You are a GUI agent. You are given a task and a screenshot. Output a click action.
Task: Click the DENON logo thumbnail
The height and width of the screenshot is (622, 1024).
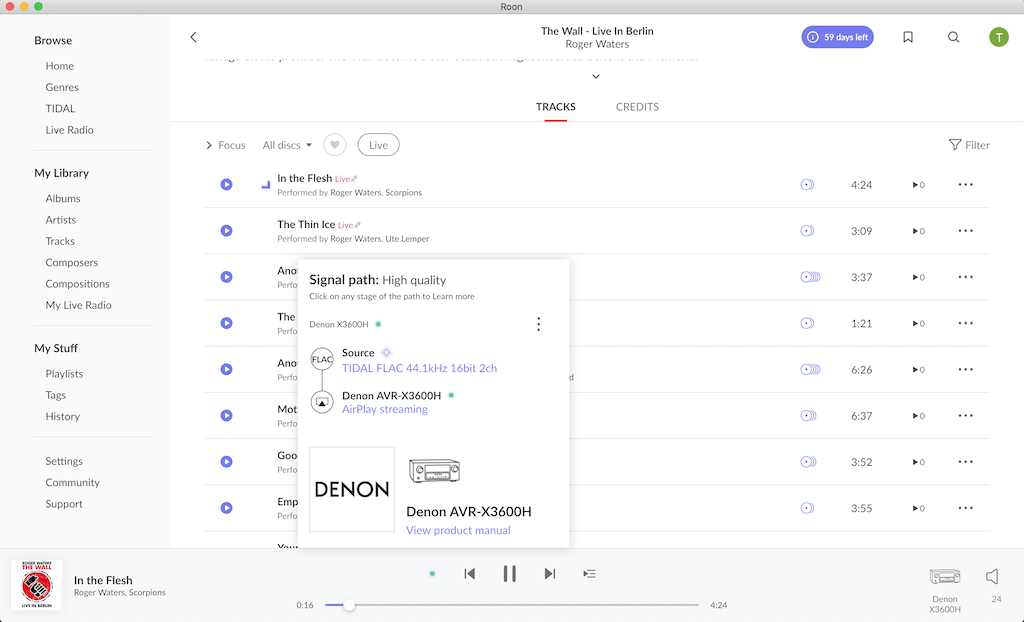[x=352, y=489]
